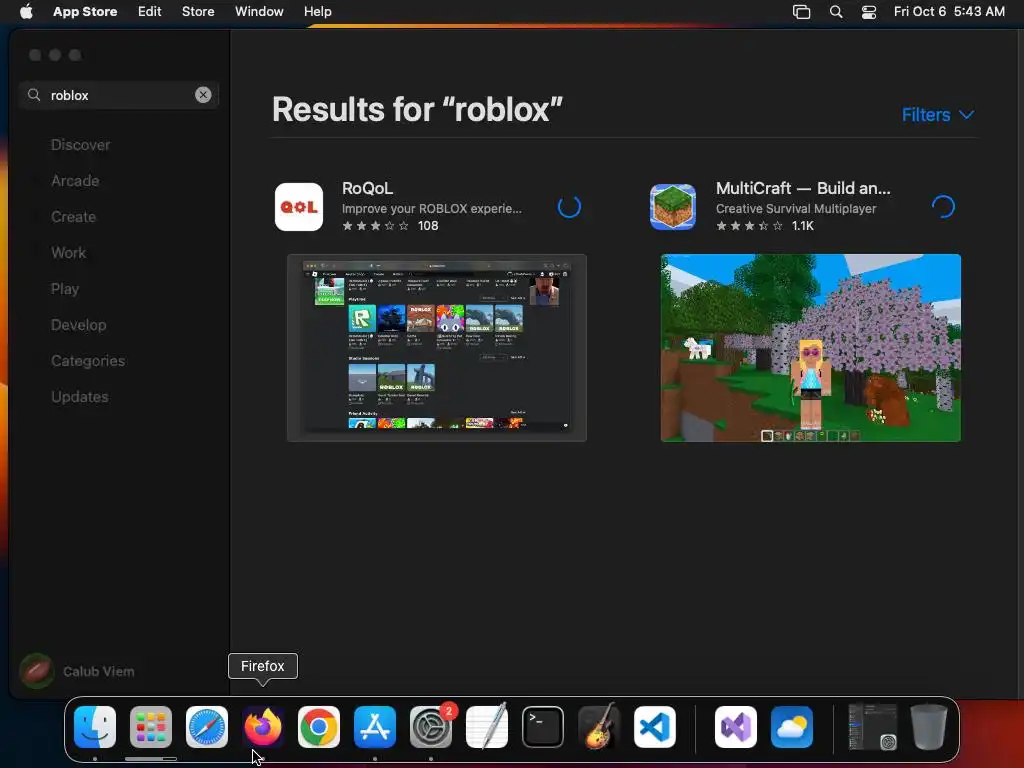This screenshot has height=768, width=1024.
Task: Click 'Improve your ROBLOX experie...' subtitle
Action: click(x=432, y=208)
